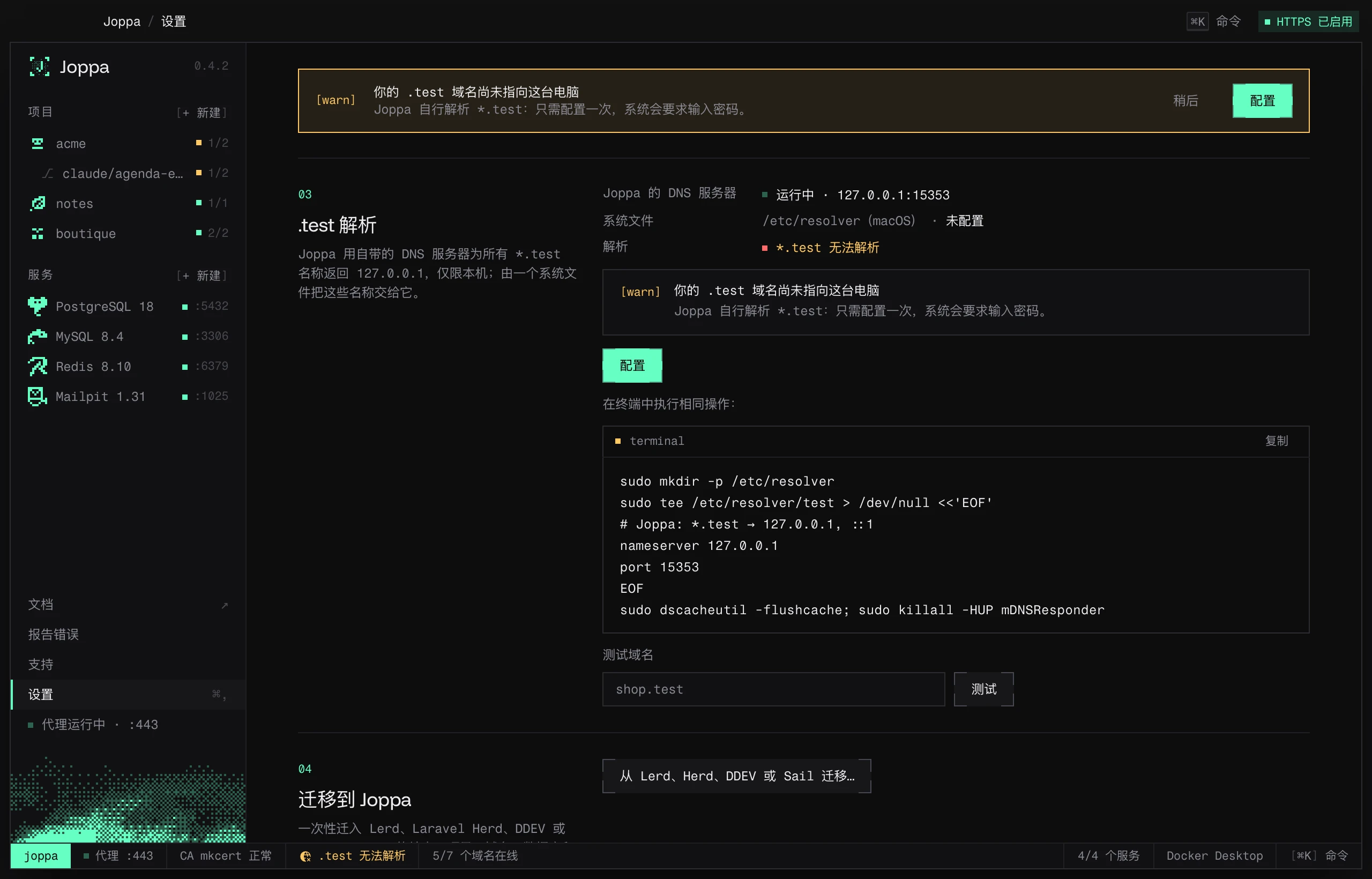Viewport: 1372px width, 879px height.
Task: Dismiss banner with 稍后
Action: [1185, 100]
